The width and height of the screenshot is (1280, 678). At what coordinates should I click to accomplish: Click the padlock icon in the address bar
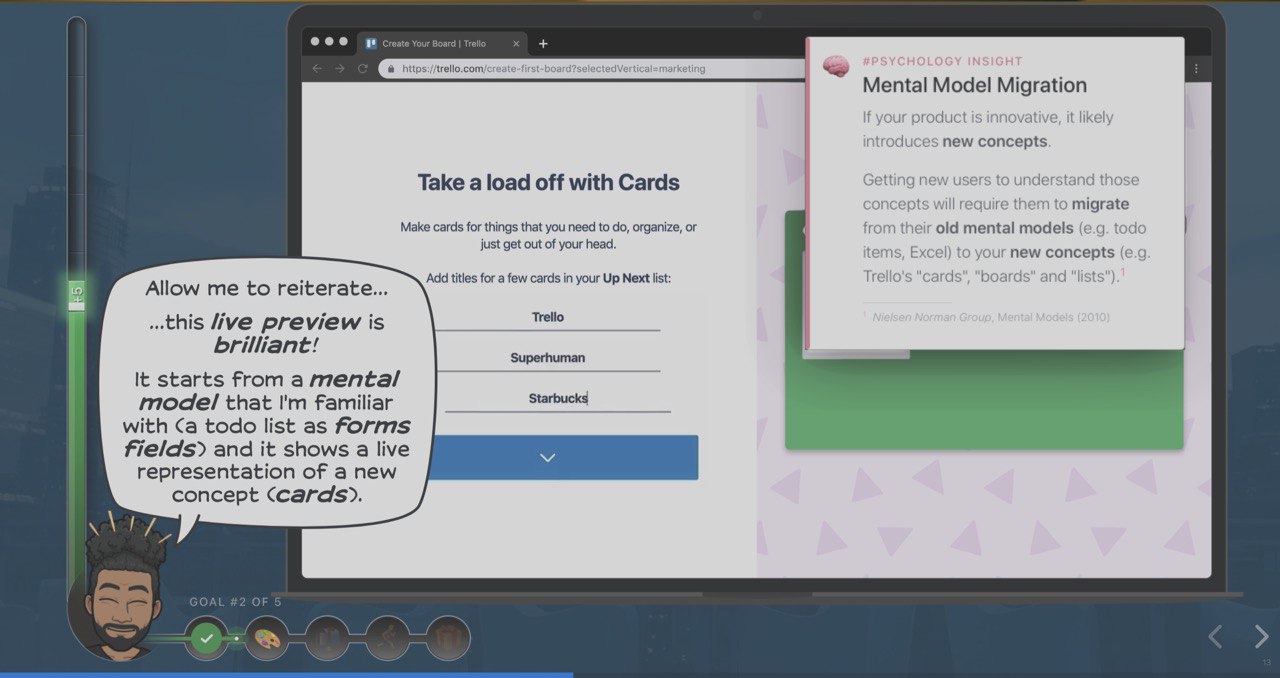point(390,68)
